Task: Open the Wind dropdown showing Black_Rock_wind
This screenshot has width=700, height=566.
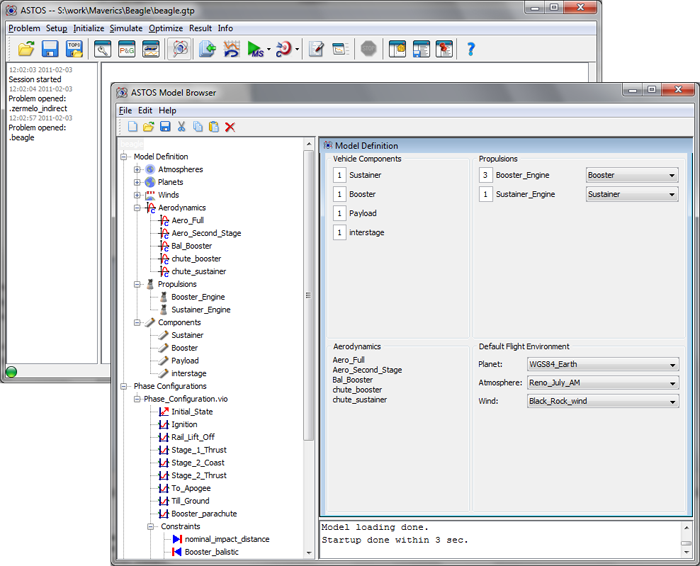Action: coord(603,401)
